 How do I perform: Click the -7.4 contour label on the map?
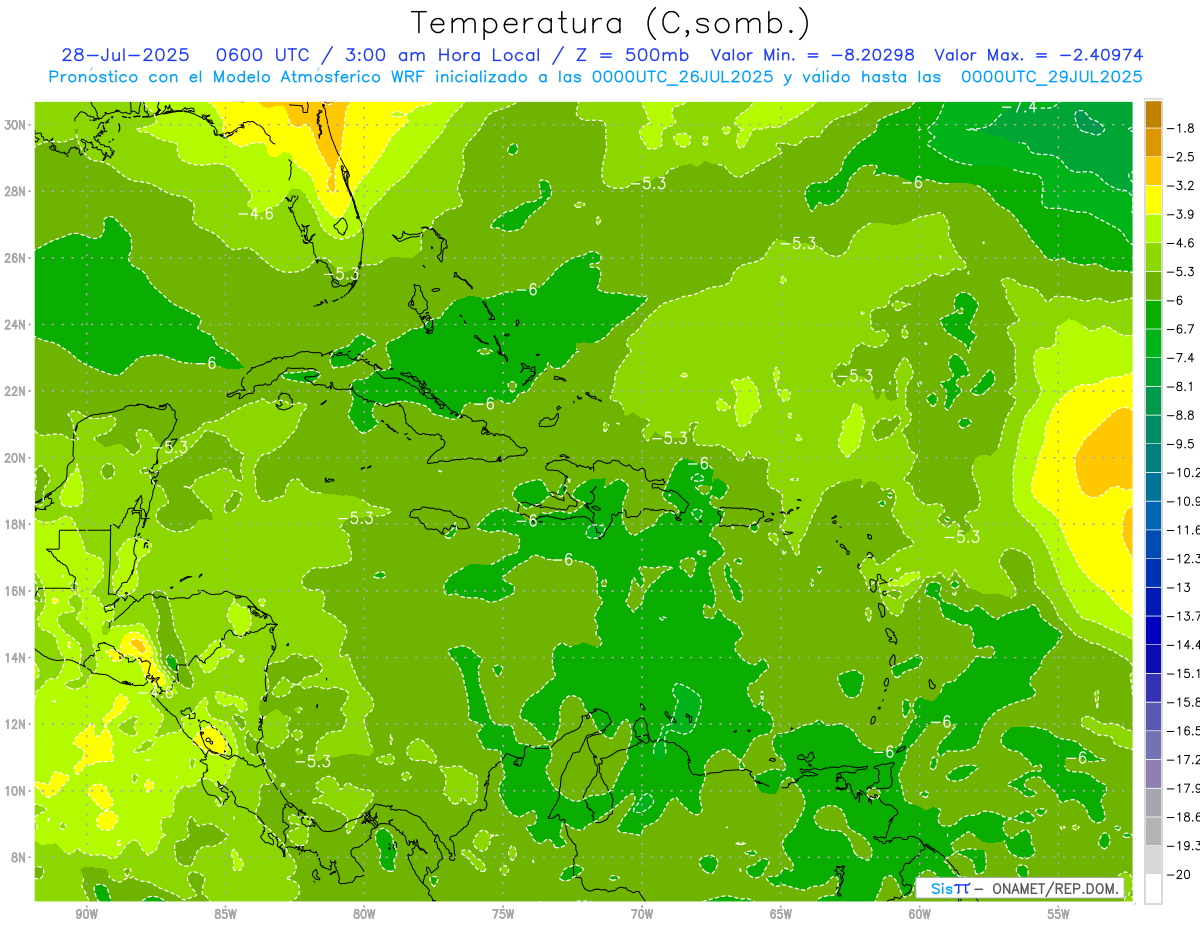1019,107
